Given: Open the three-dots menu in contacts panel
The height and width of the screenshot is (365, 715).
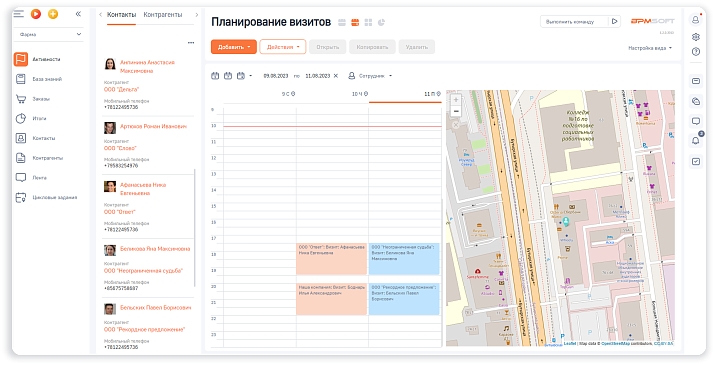Looking at the screenshot, I should (x=191, y=43).
